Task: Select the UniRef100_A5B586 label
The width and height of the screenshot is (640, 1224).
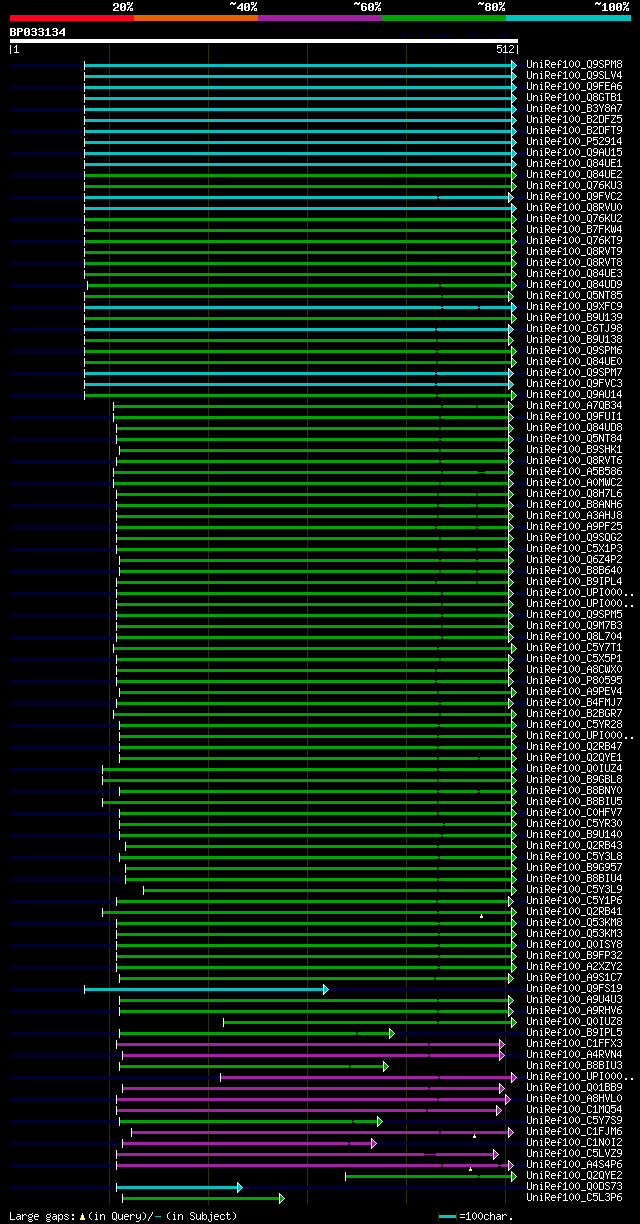Action: 574,471
